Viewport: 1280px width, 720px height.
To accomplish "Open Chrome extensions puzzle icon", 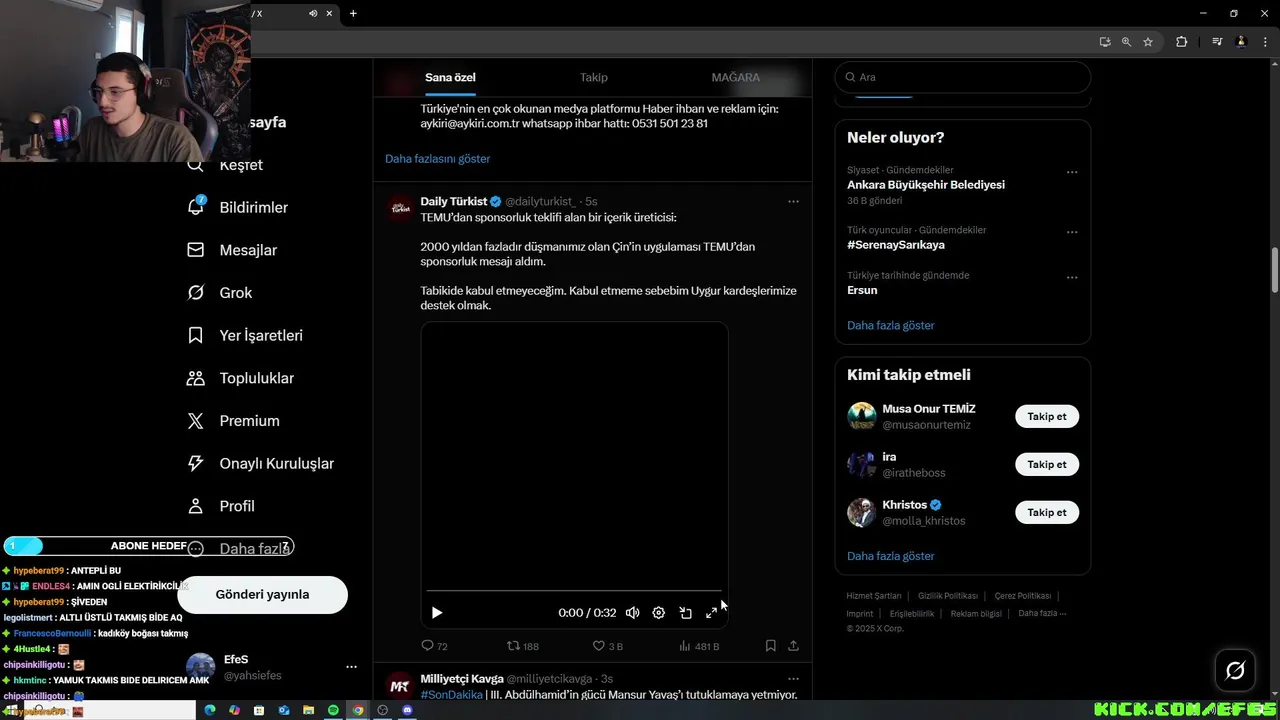I will click(1182, 42).
